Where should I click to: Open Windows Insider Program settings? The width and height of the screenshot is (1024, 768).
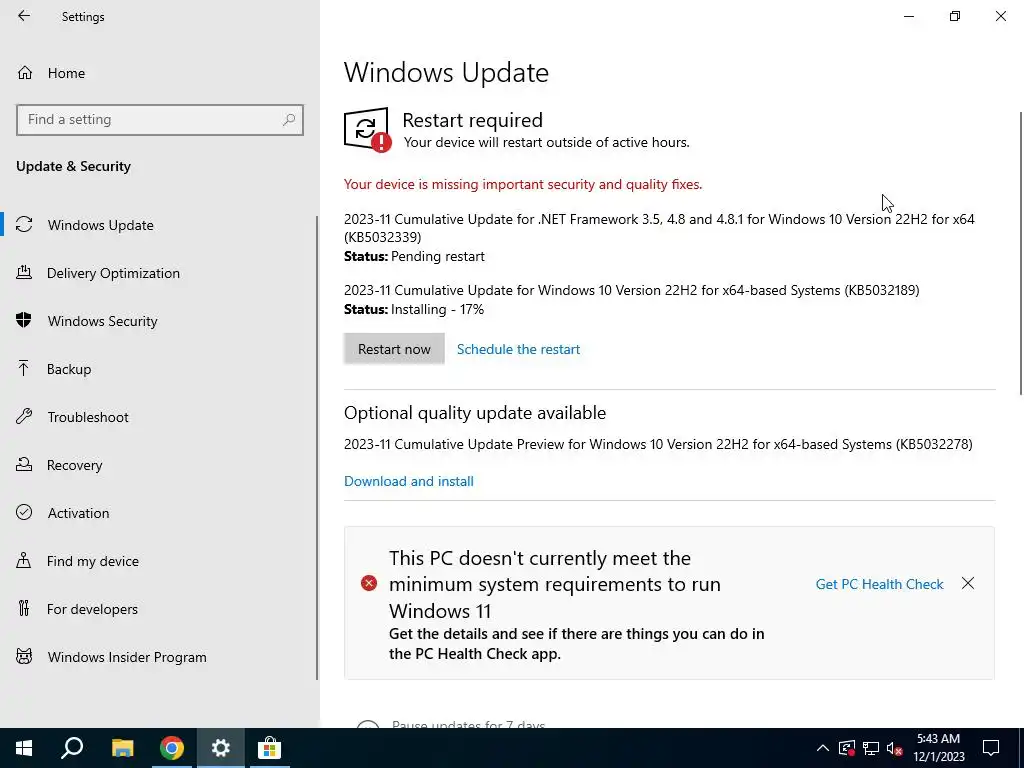[127, 657]
